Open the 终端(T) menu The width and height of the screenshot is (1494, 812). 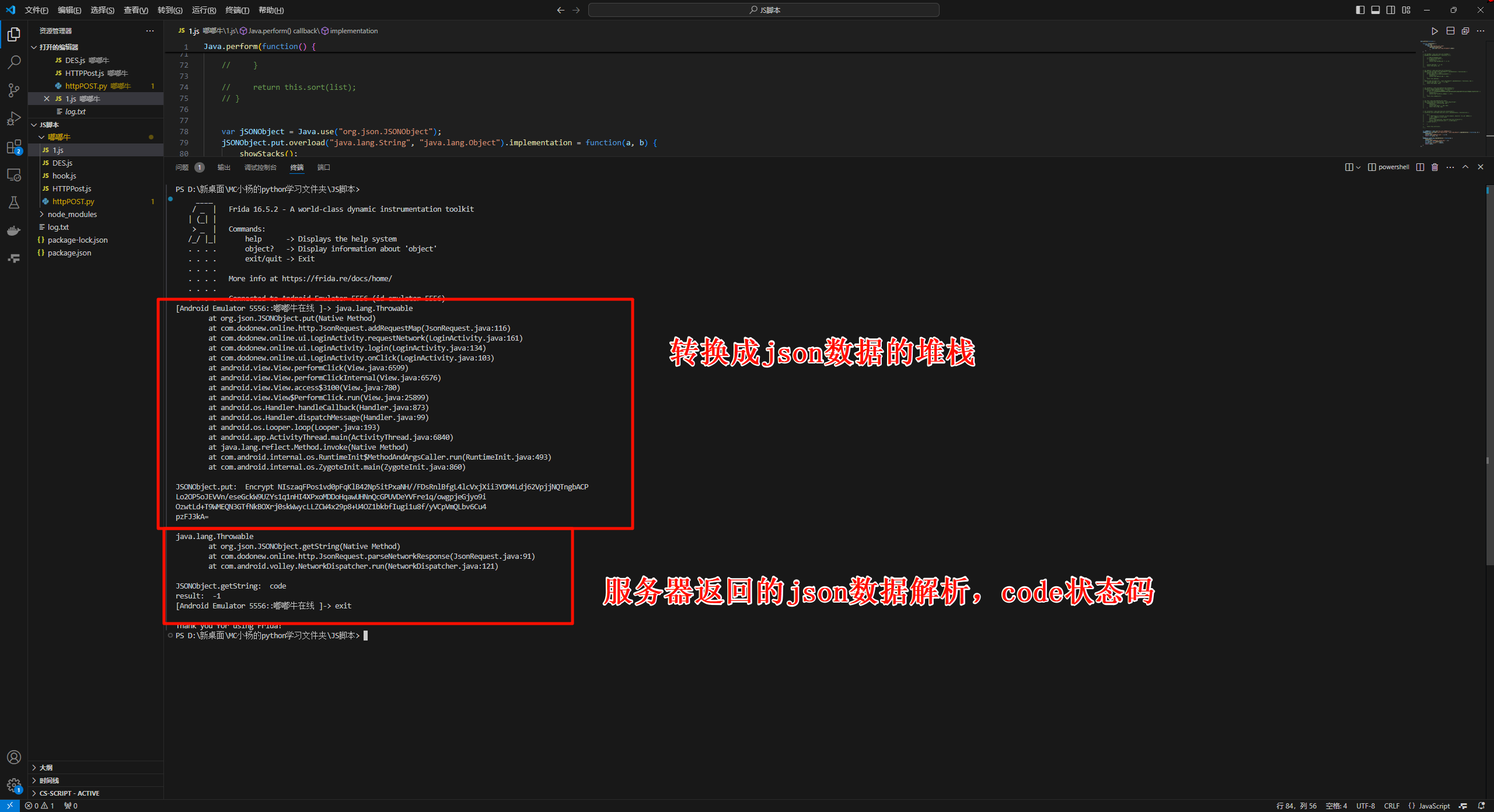(237, 10)
